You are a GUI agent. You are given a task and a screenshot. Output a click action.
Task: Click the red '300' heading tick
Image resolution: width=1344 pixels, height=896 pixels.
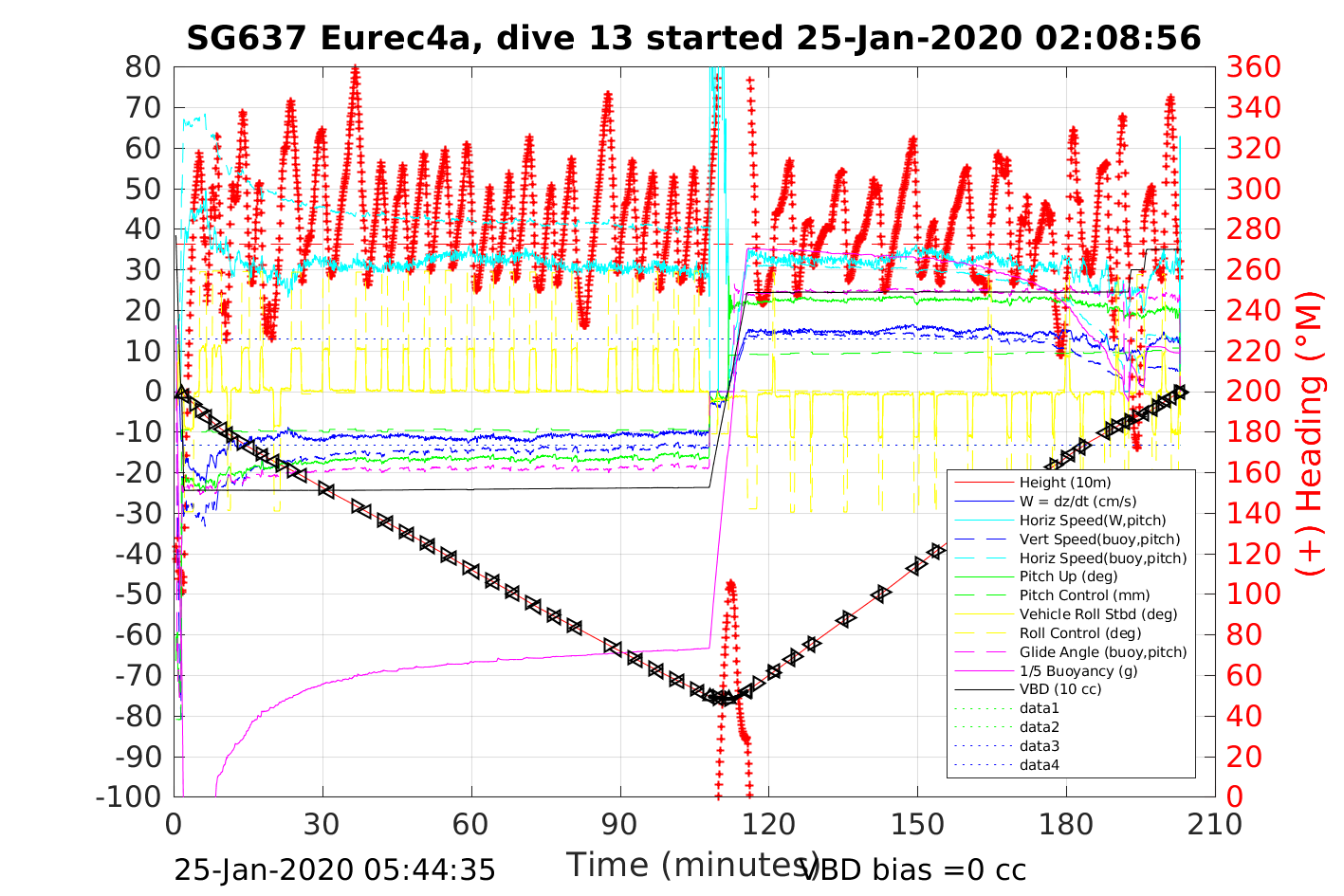click(1254, 189)
